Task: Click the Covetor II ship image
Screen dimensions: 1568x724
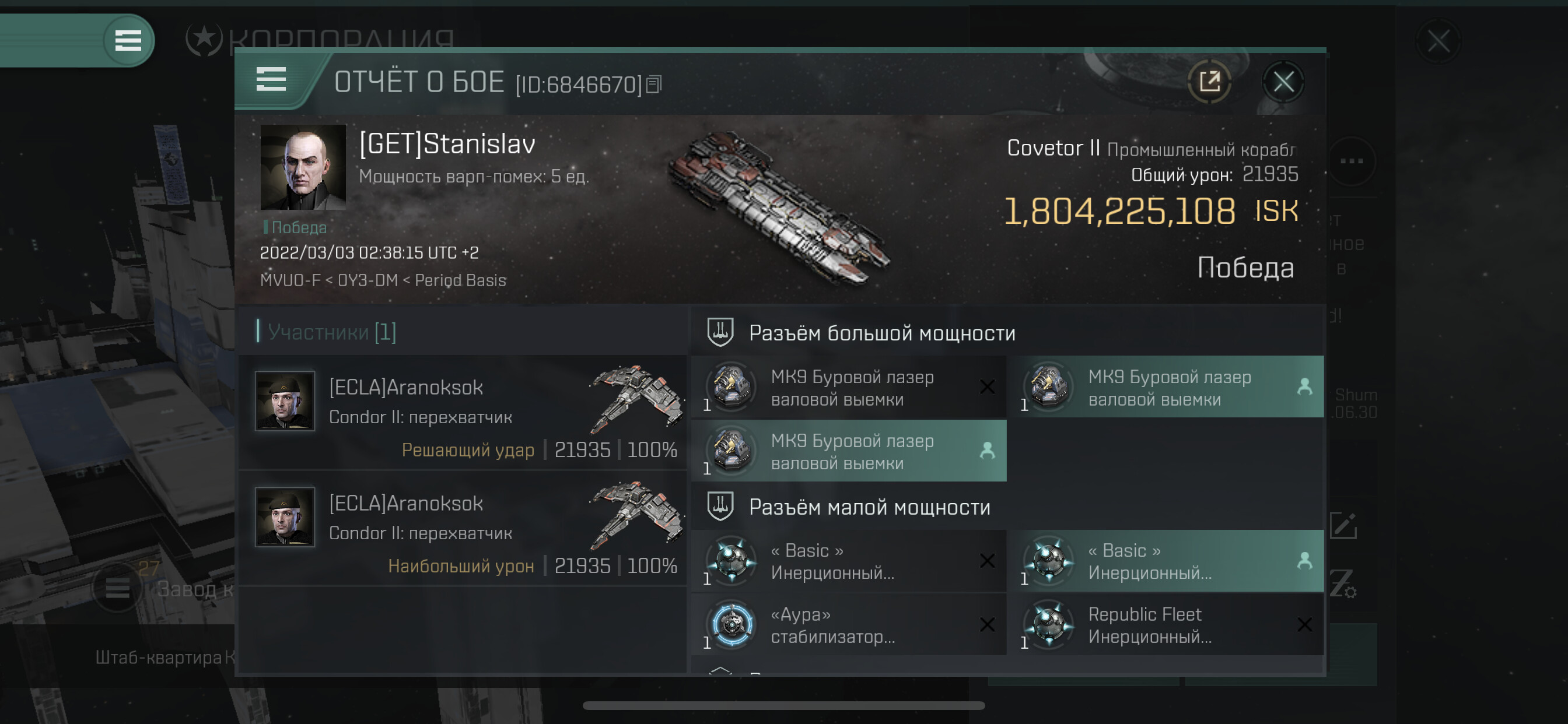Action: 779,206
